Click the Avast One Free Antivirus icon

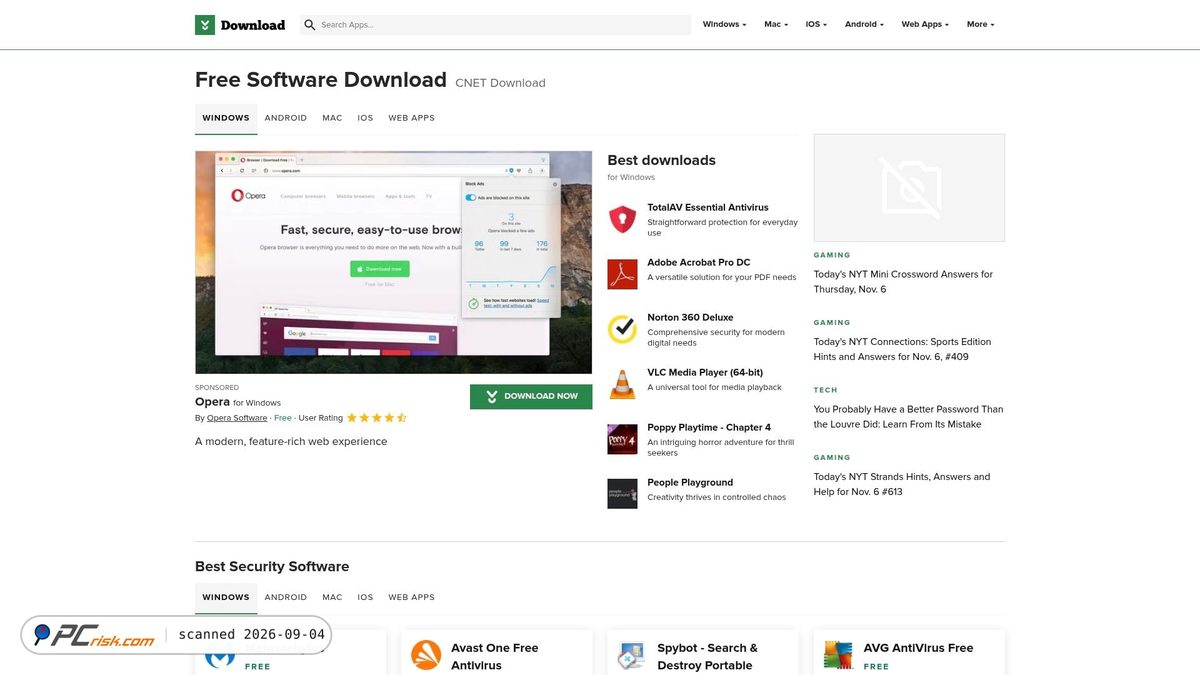point(426,656)
